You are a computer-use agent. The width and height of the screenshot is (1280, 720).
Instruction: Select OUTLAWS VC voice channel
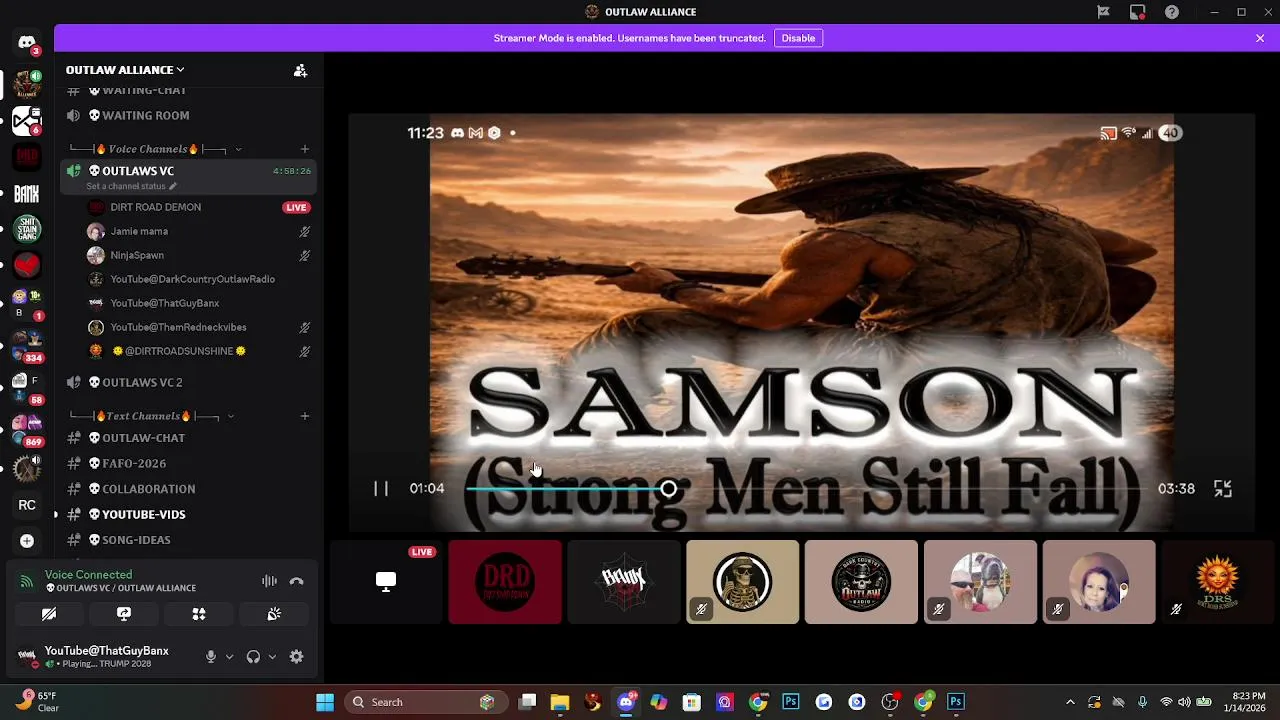188,176
